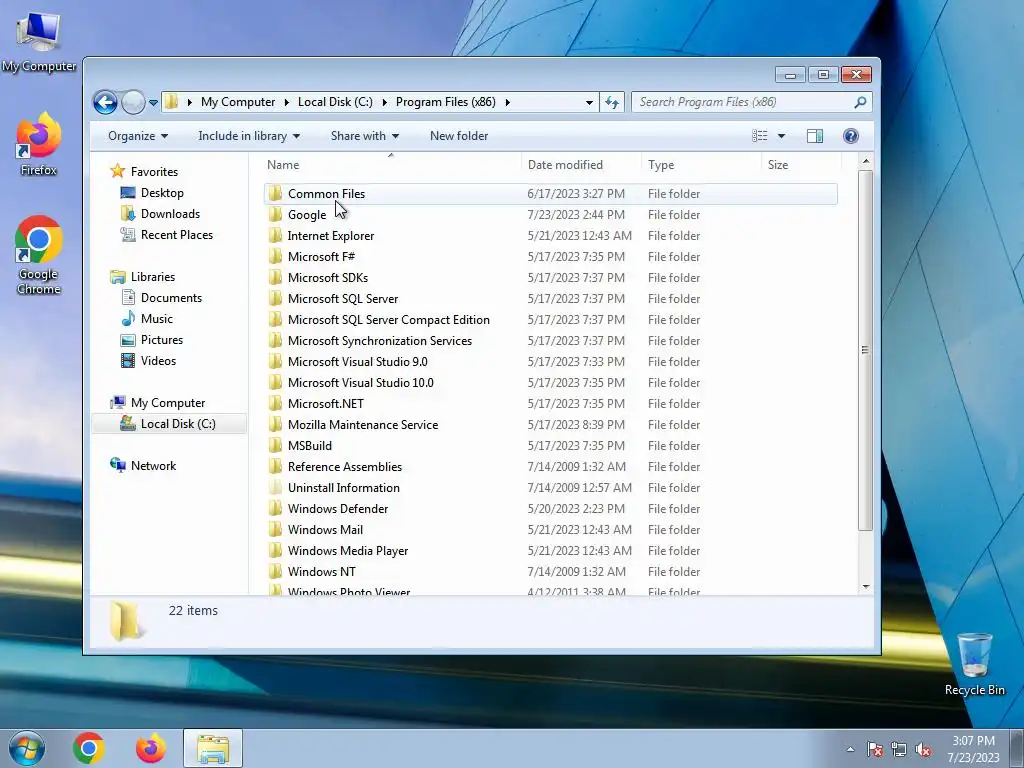Select My Computer in the navigation pane
Image resolution: width=1024 pixels, height=768 pixels.
click(168, 403)
